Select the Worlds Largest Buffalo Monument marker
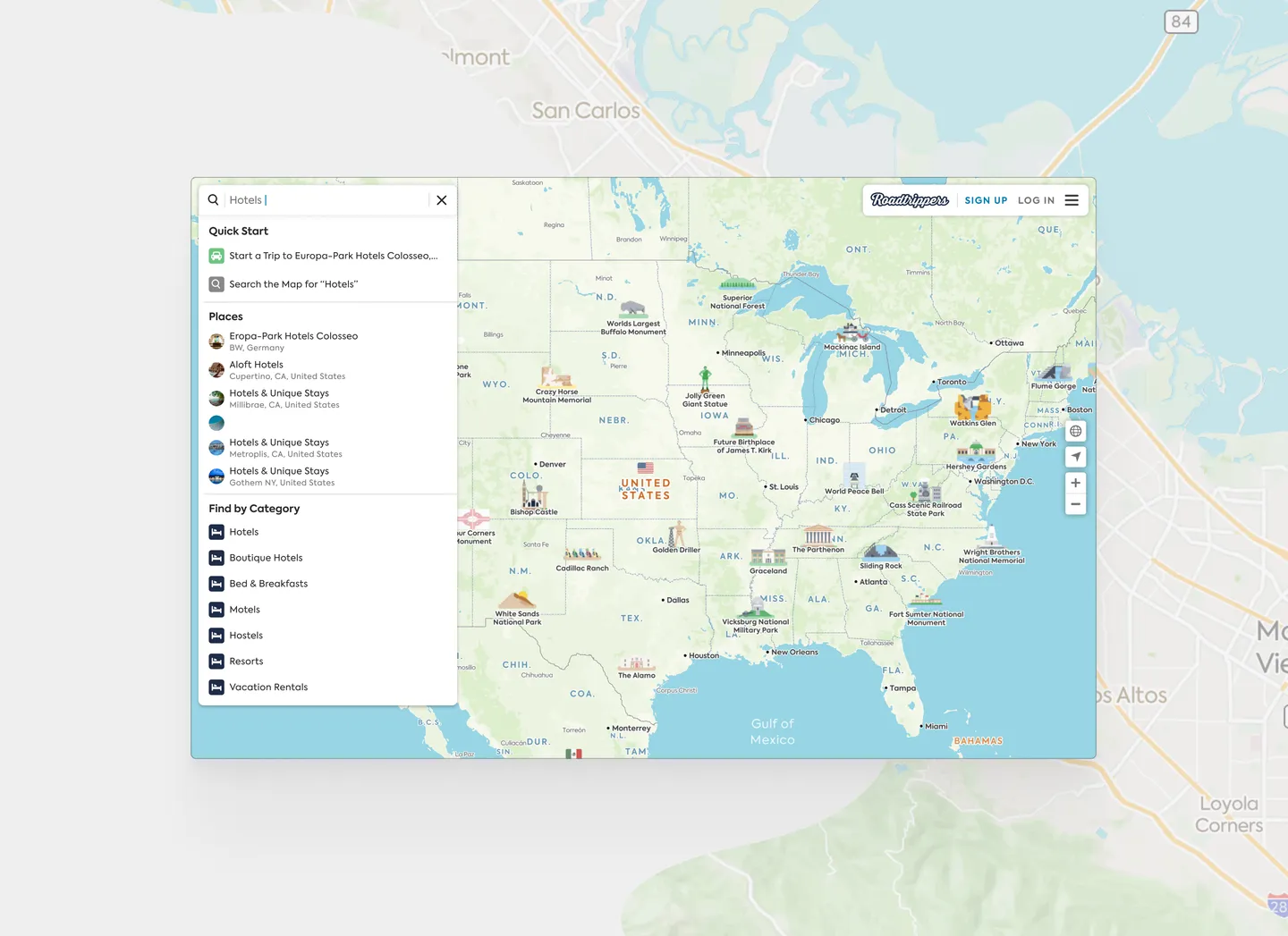Viewport: 1288px width, 936px height. click(633, 318)
